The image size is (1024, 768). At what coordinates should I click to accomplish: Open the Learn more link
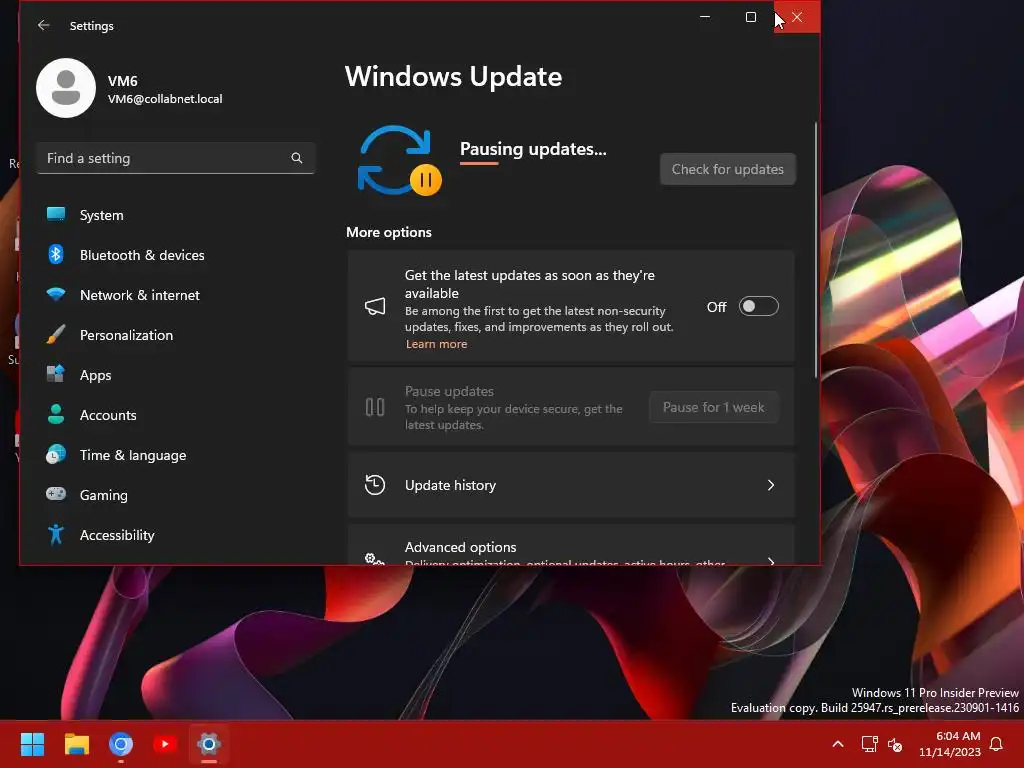(436, 344)
